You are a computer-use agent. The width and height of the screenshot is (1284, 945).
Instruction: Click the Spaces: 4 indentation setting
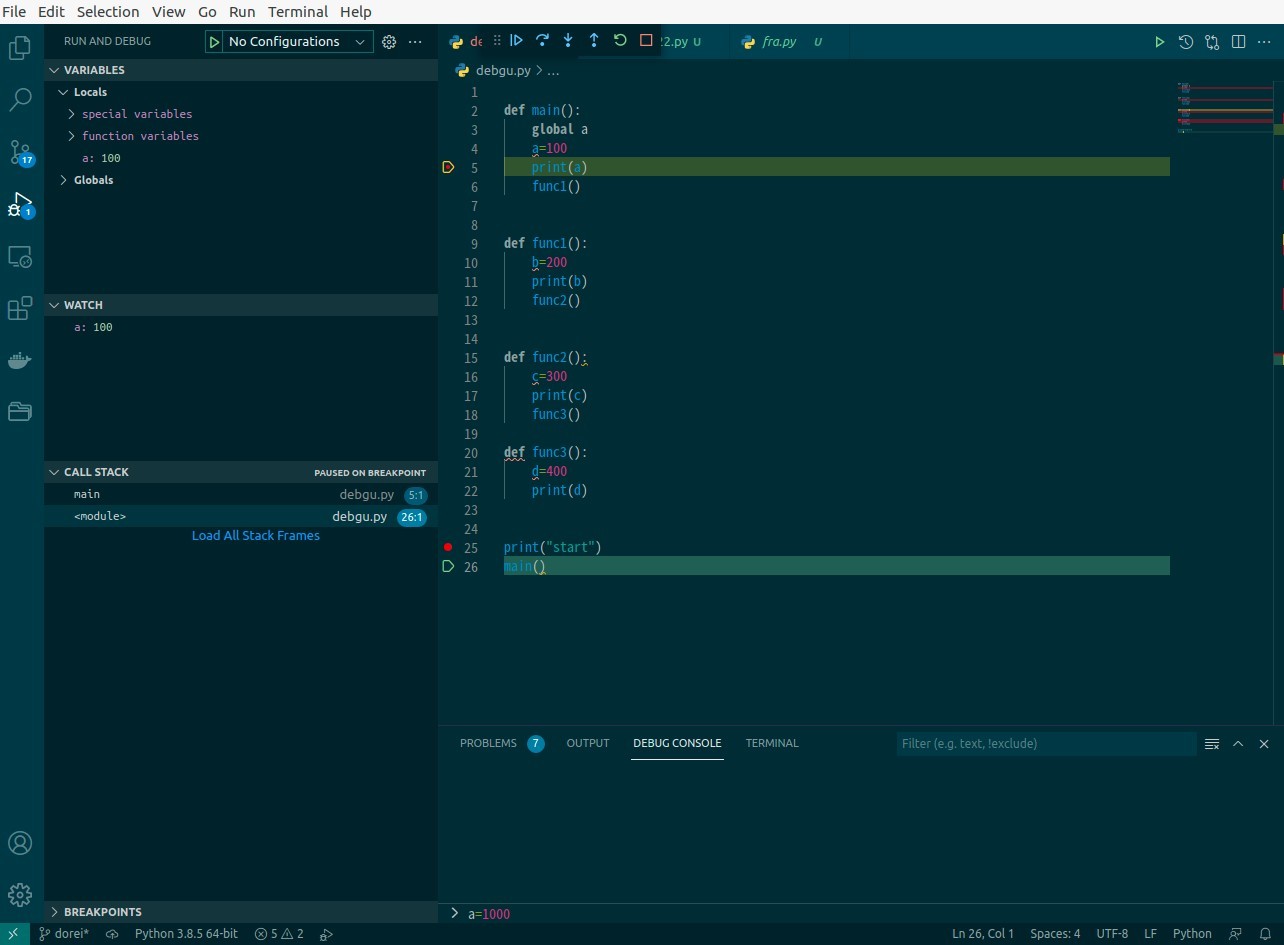[x=1055, y=934]
